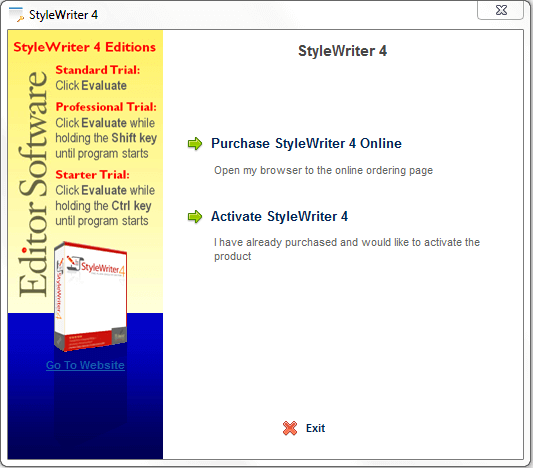
Task: Click the StyleWriter 4 product box image
Action: point(90,296)
